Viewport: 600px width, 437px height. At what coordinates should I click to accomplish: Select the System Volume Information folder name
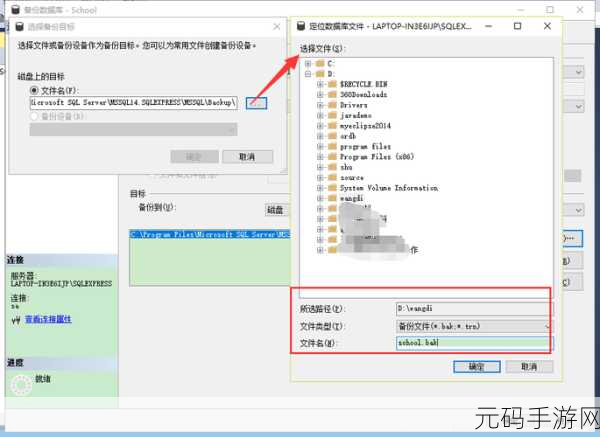(389, 188)
